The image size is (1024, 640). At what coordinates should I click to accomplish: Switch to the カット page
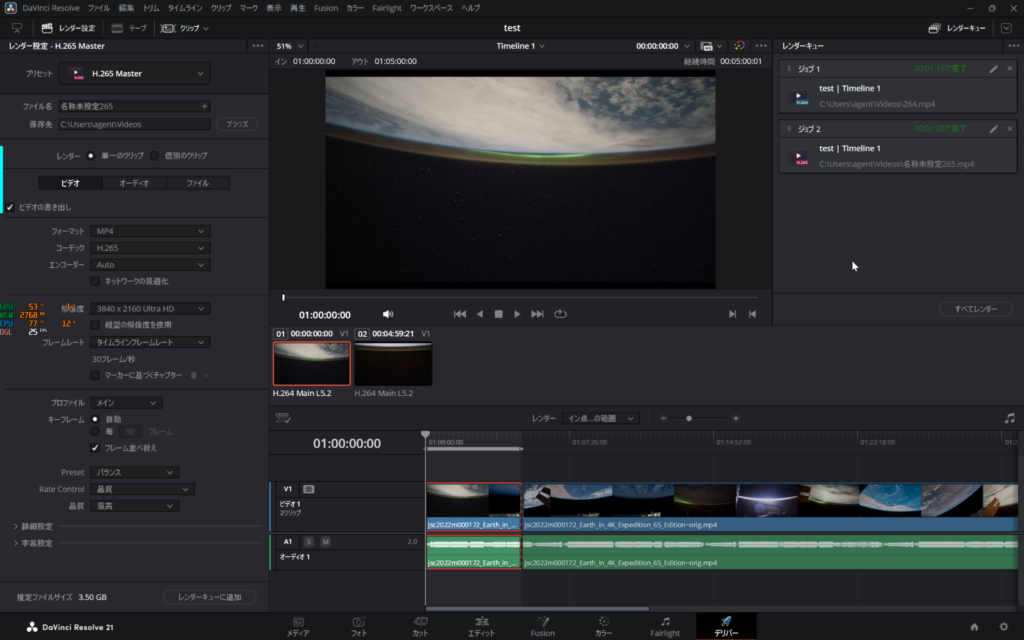pos(420,626)
